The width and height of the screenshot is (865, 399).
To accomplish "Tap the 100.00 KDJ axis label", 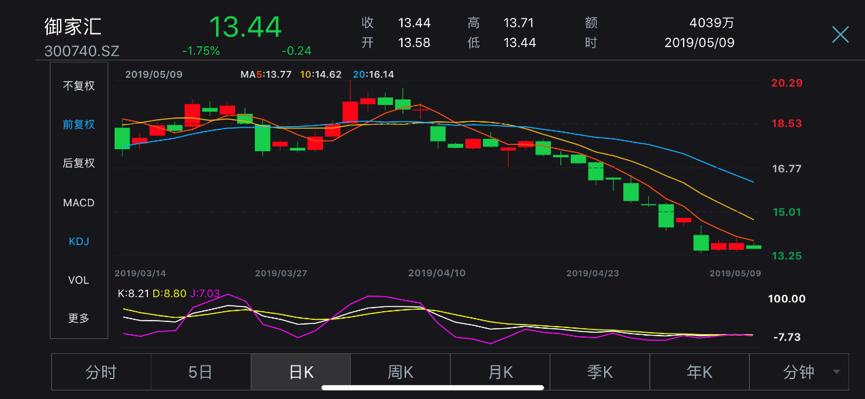I will click(787, 299).
